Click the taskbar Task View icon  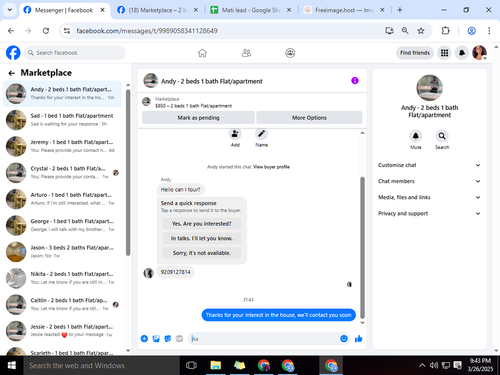coord(191,365)
